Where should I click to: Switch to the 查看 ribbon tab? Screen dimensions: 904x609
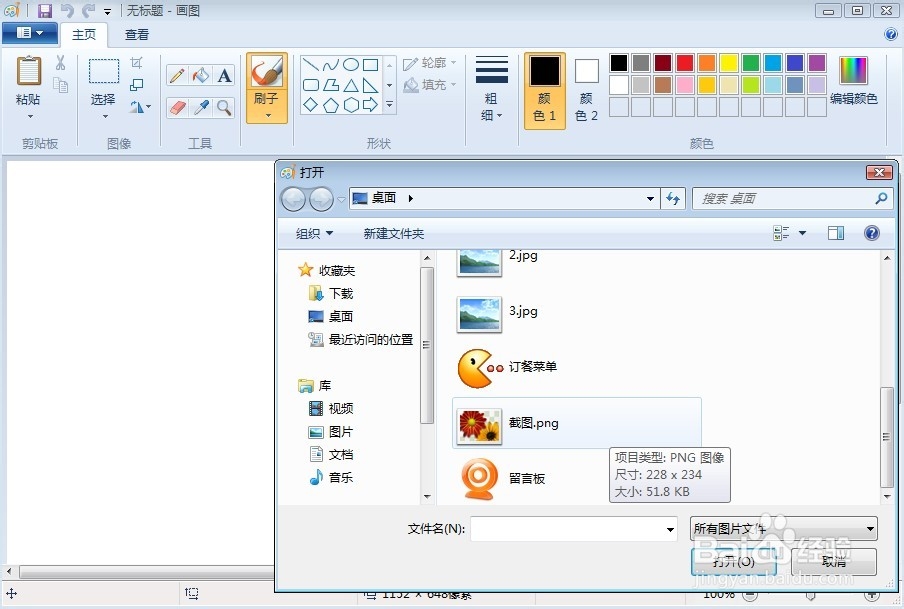click(137, 33)
